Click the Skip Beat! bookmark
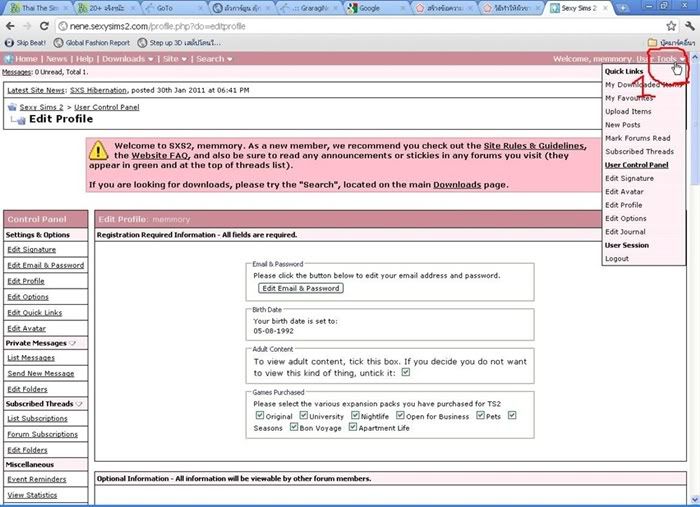Image resolution: width=700 pixels, height=507 pixels. click(25, 43)
